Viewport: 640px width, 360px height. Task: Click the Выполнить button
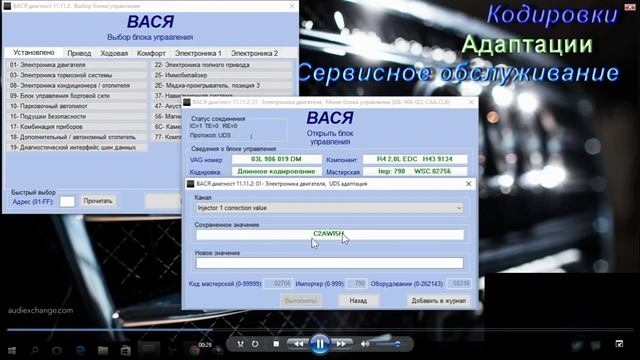pyautogui.click(x=300, y=301)
